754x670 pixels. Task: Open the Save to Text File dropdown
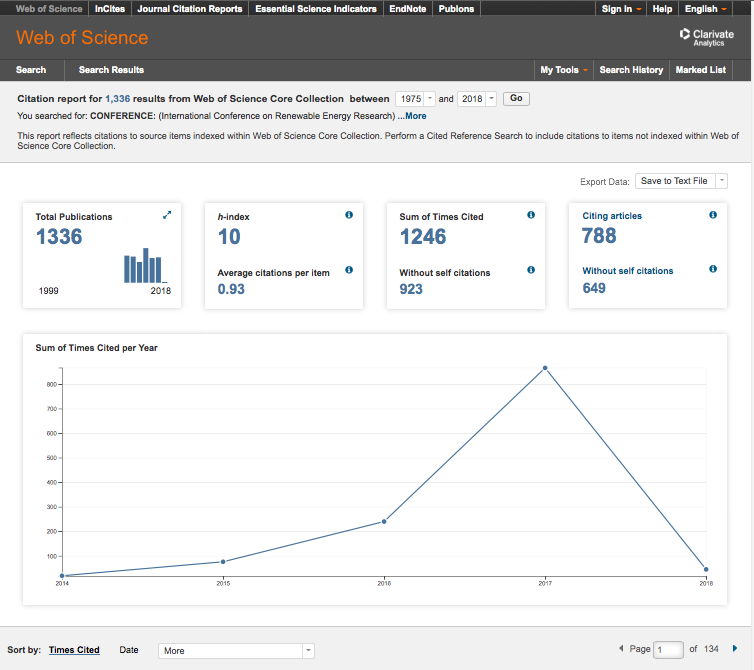681,181
